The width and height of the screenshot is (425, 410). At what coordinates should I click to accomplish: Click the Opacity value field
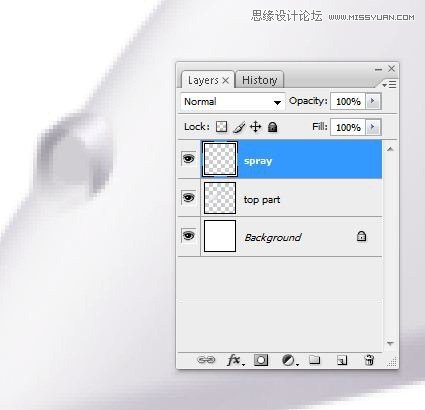point(348,101)
